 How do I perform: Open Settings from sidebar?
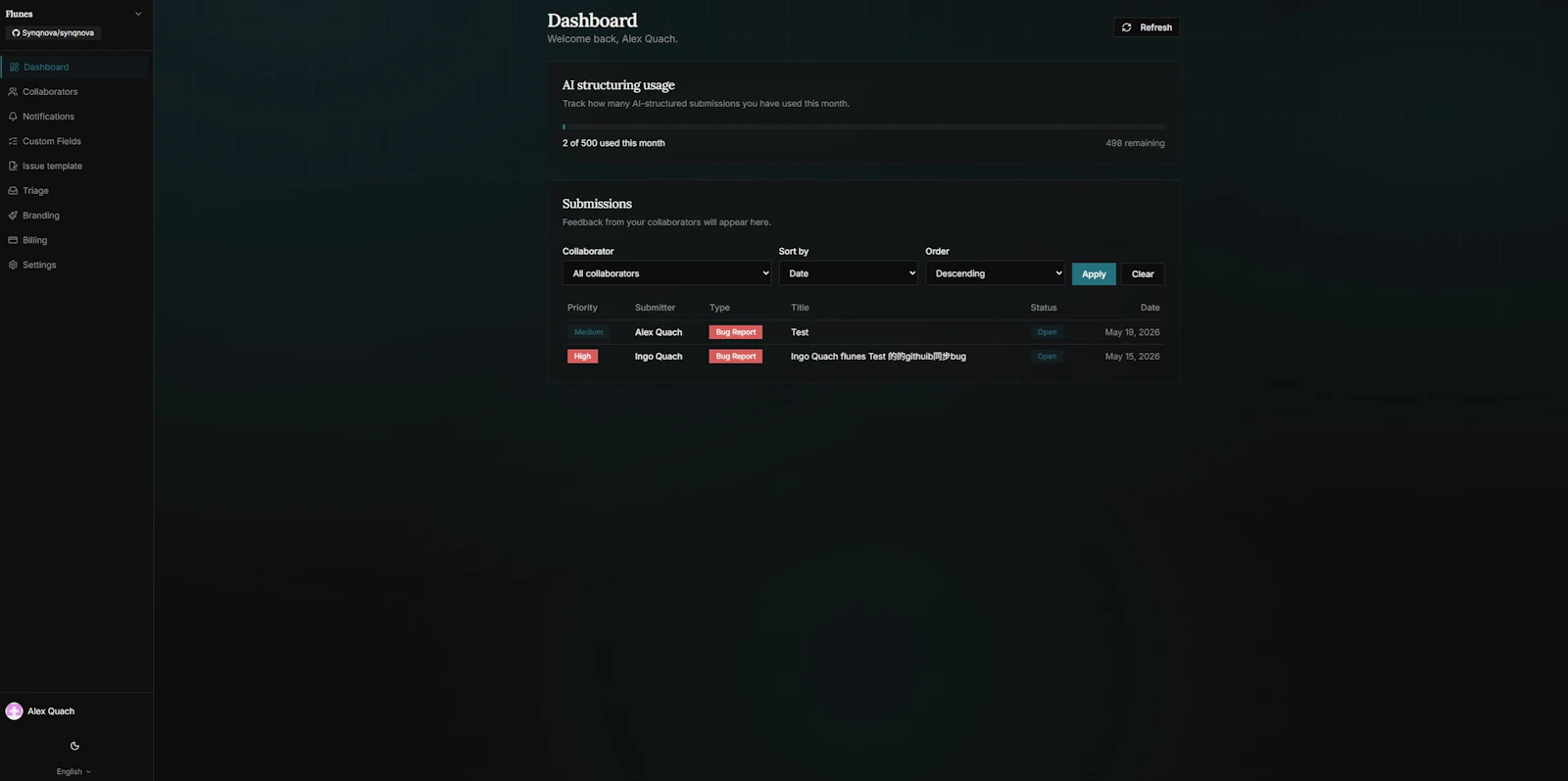[x=75, y=266]
